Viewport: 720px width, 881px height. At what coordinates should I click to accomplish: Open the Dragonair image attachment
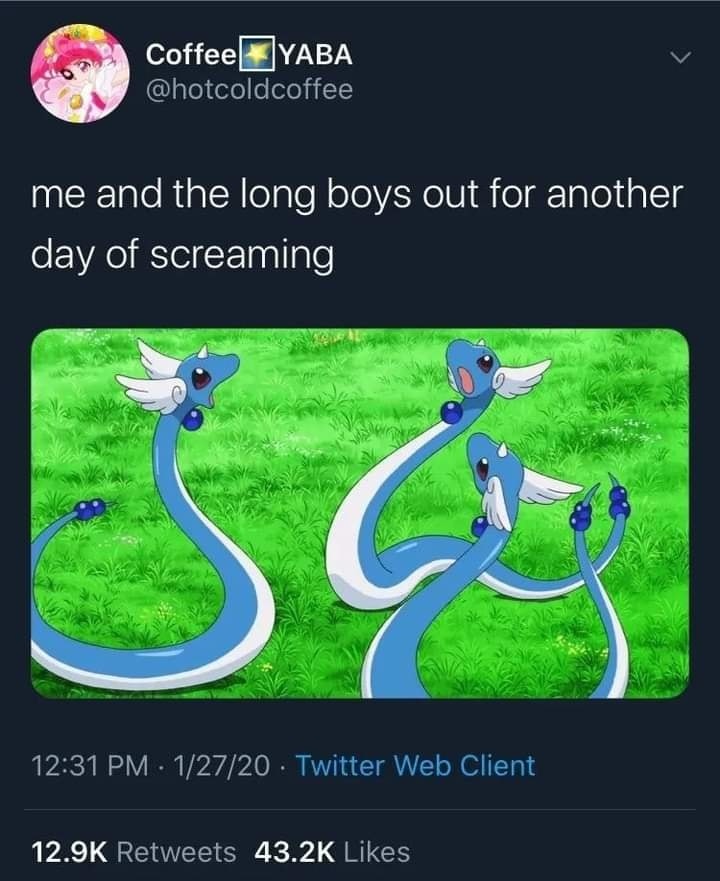[x=360, y=513]
